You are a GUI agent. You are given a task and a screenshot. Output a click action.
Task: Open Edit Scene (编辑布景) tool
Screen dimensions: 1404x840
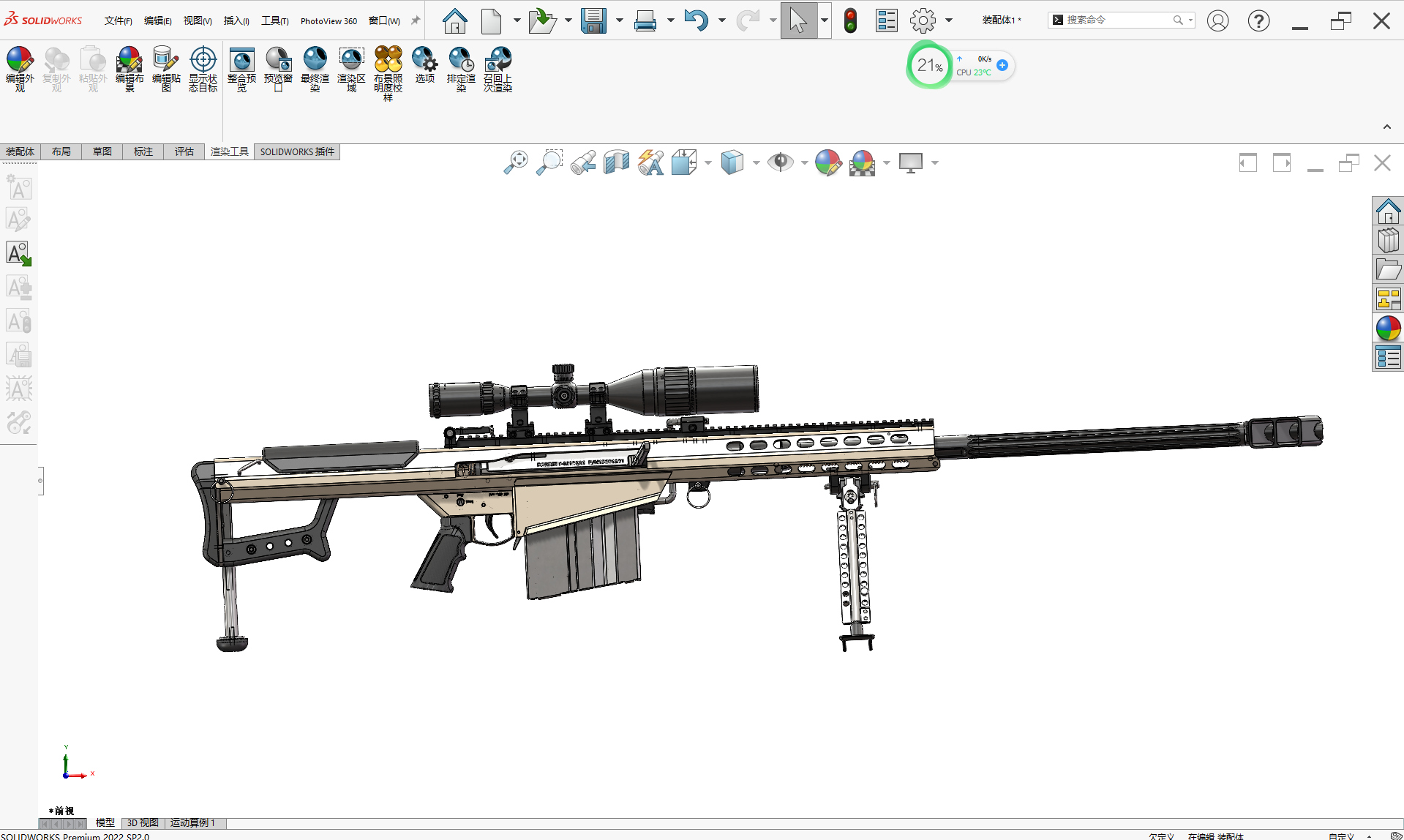point(129,70)
